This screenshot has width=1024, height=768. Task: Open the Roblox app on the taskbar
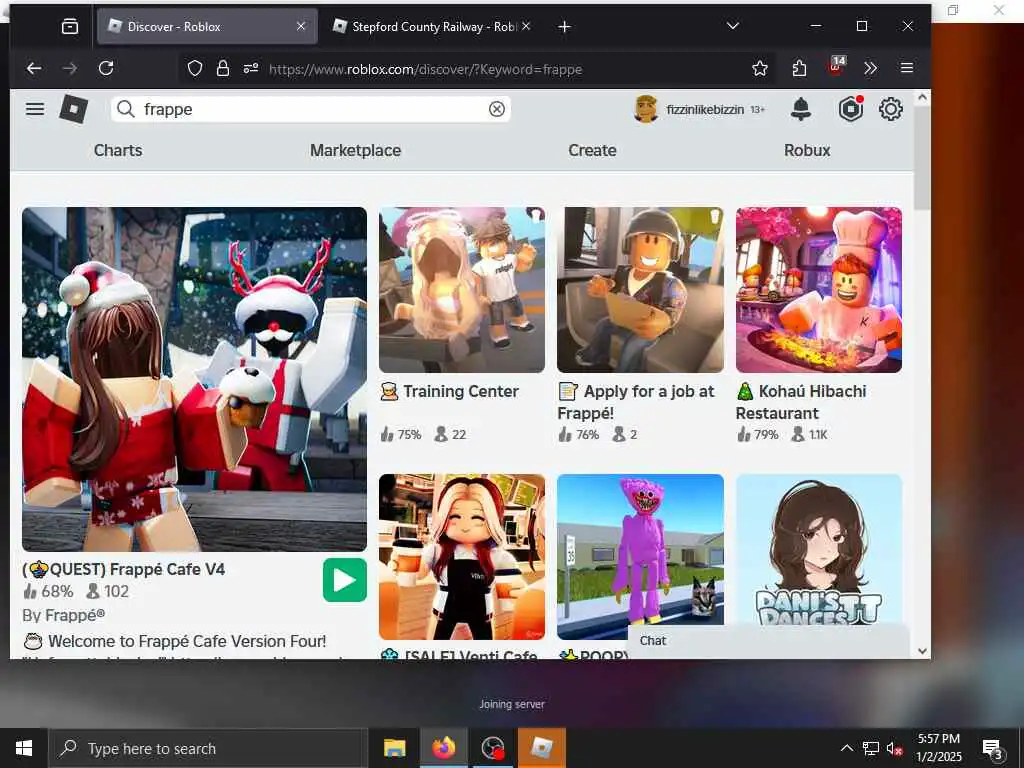coord(541,748)
